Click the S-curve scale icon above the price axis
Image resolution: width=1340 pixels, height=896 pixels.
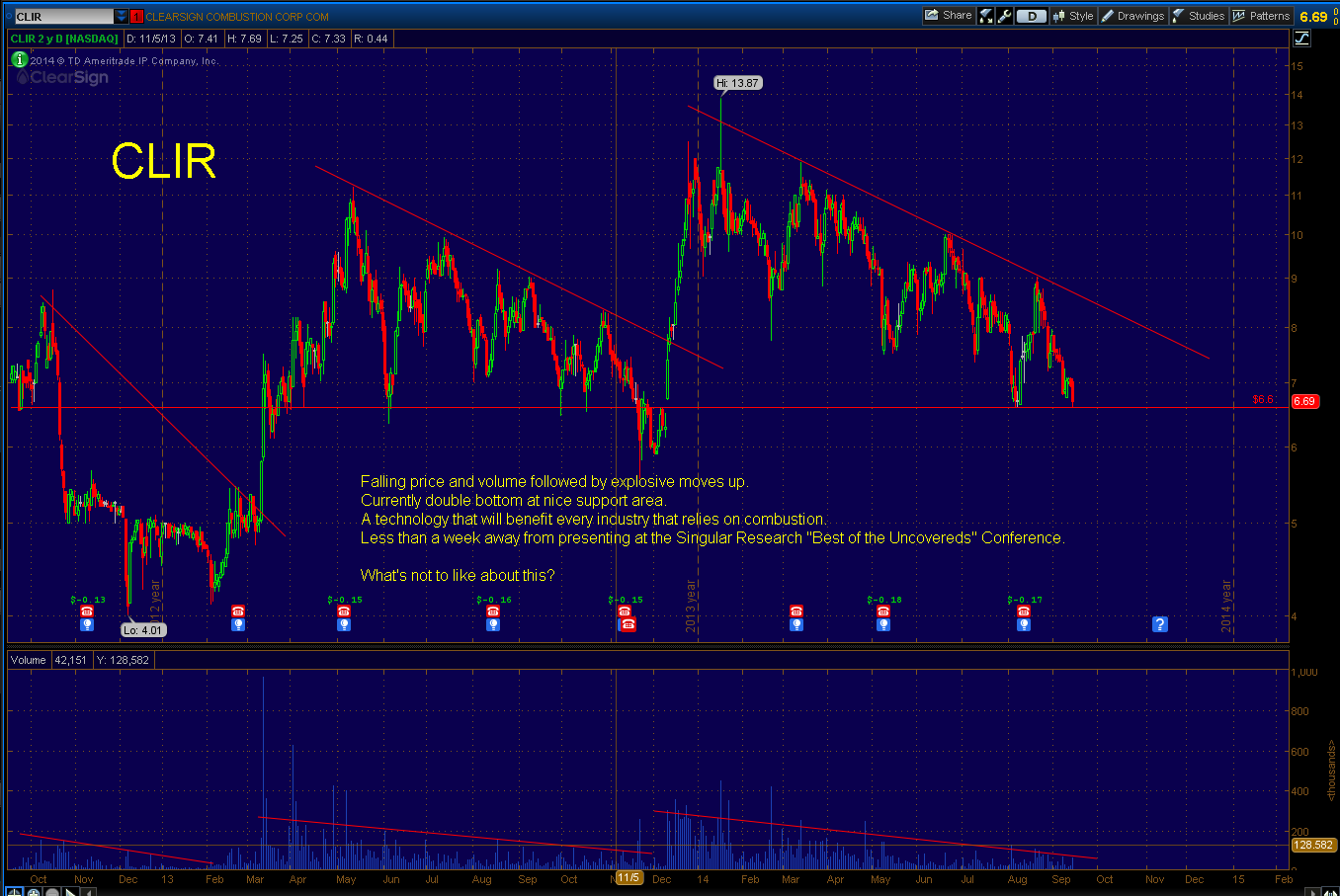(x=1302, y=39)
